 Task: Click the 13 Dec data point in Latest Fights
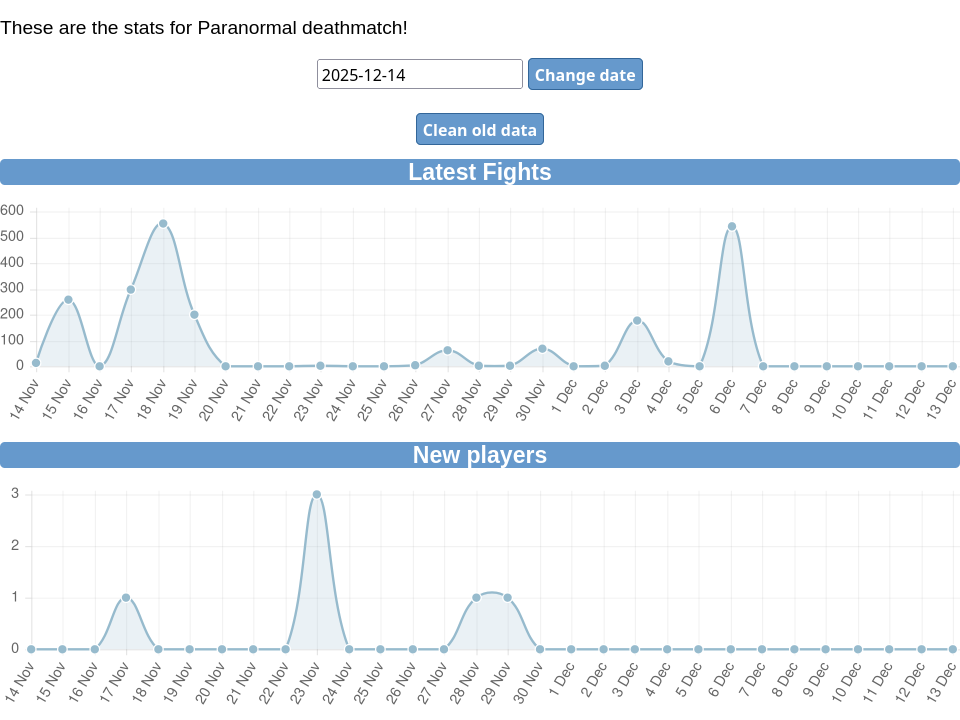click(x=953, y=366)
